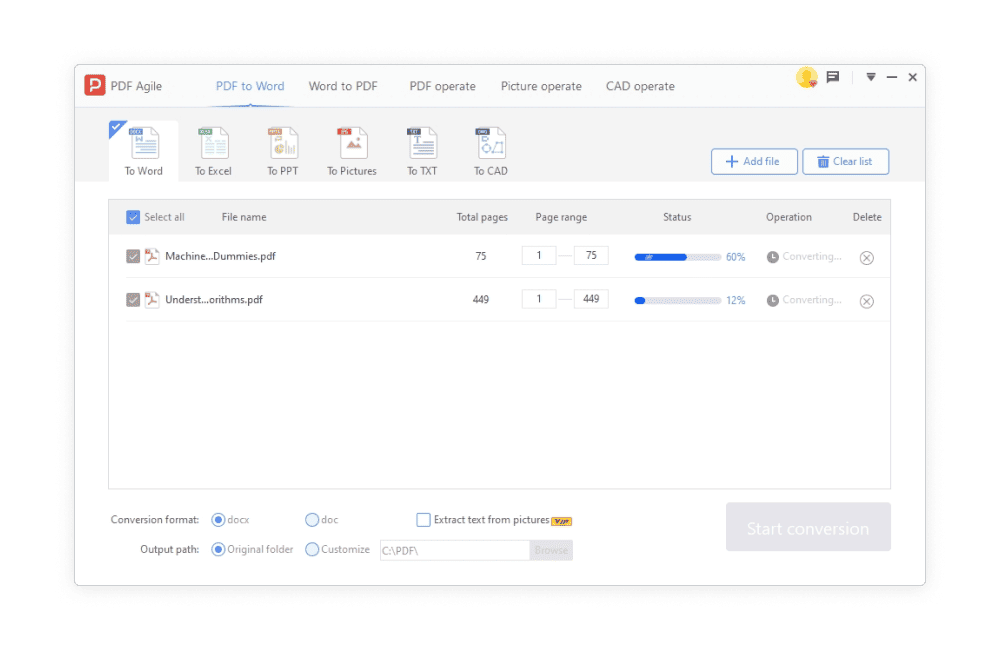The width and height of the screenshot is (1000, 650).
Task: Toggle the Select all checkbox
Action: (133, 217)
